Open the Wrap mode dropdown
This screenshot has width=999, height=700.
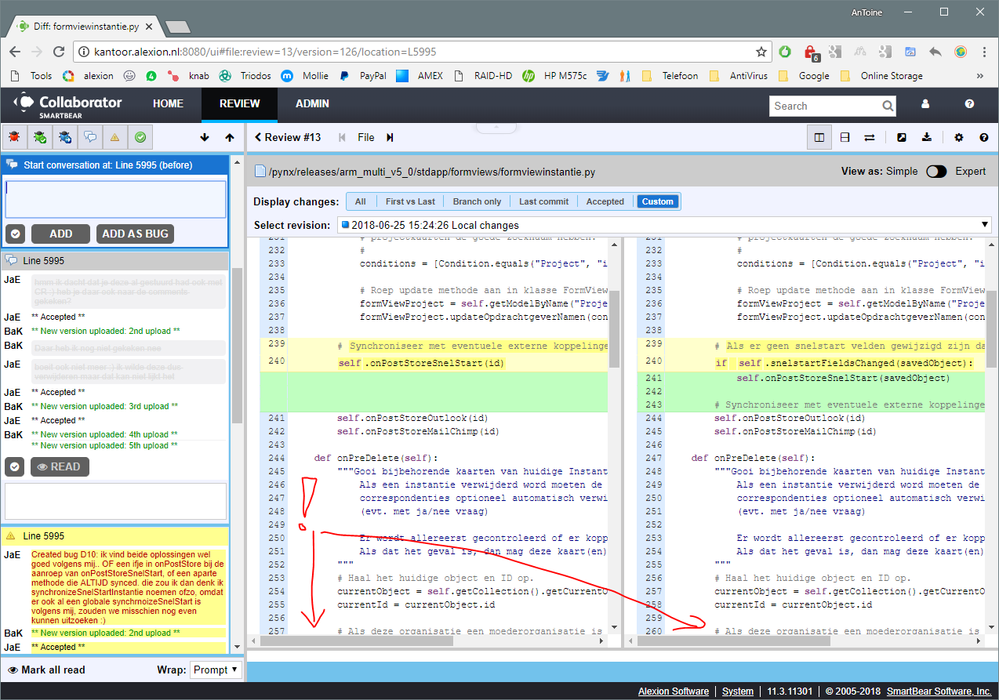[x=214, y=669]
